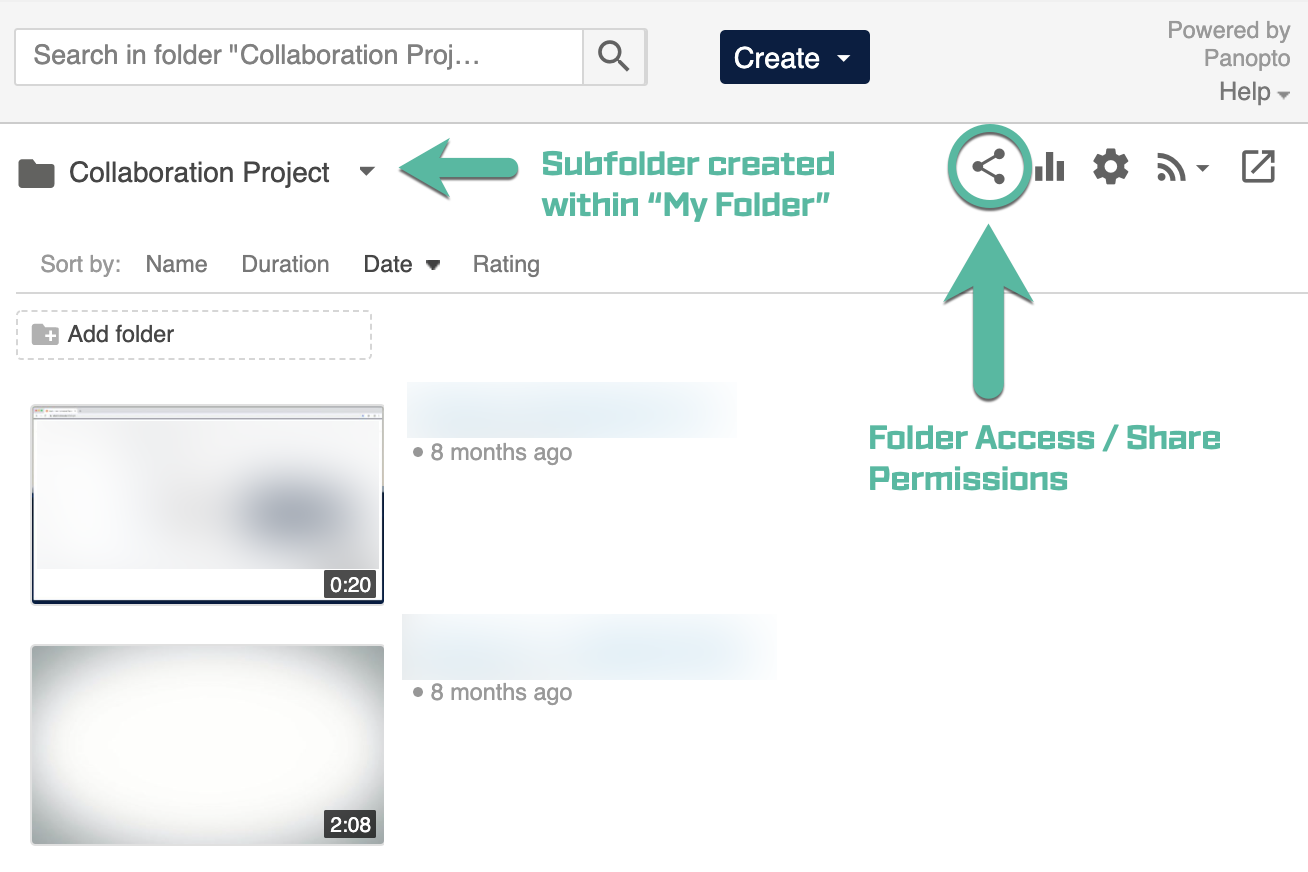1308x872 pixels.
Task: Open the Help dropdown menu
Action: coord(1254,92)
